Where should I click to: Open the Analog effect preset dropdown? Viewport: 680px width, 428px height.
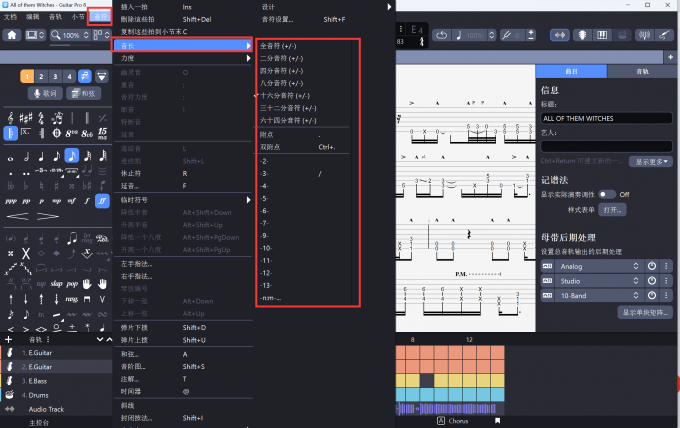pos(599,266)
